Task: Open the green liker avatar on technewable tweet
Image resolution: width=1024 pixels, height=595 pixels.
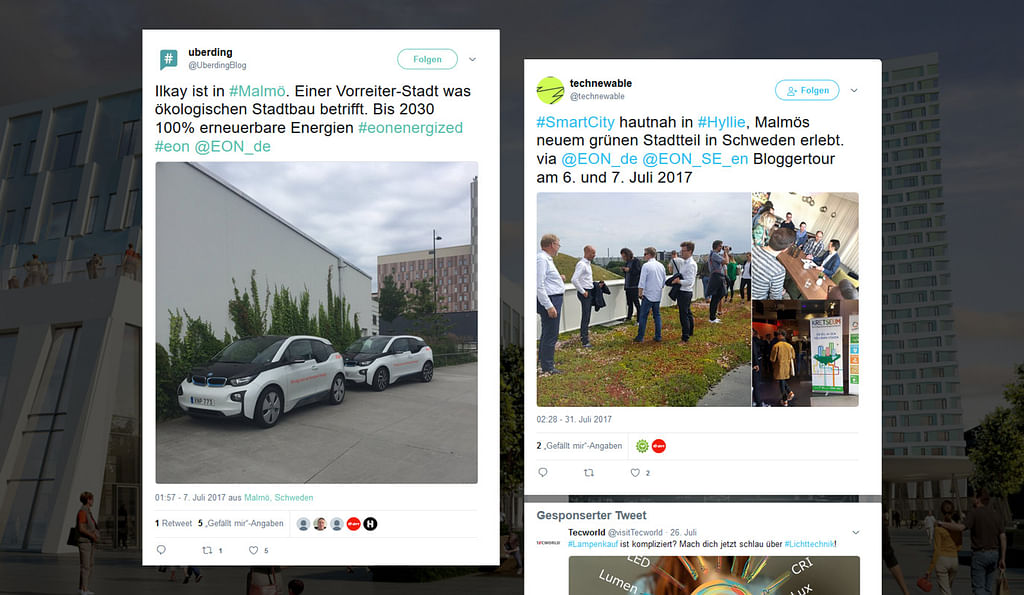Action: point(642,446)
